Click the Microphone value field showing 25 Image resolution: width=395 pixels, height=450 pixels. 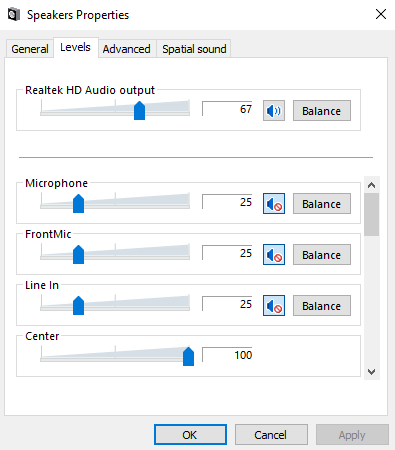pyautogui.click(x=227, y=202)
